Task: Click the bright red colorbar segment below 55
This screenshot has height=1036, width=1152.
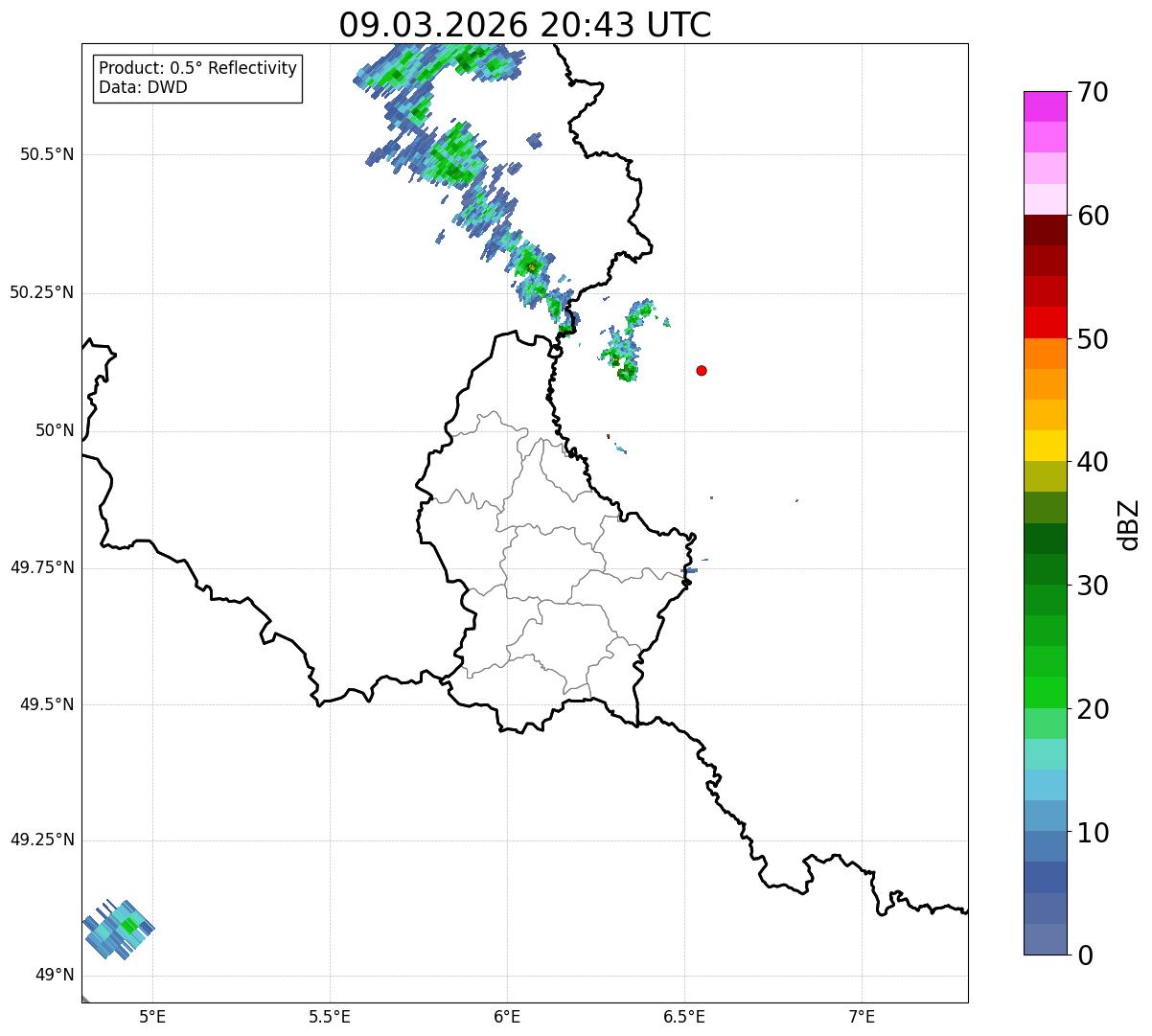Action: [1045, 322]
